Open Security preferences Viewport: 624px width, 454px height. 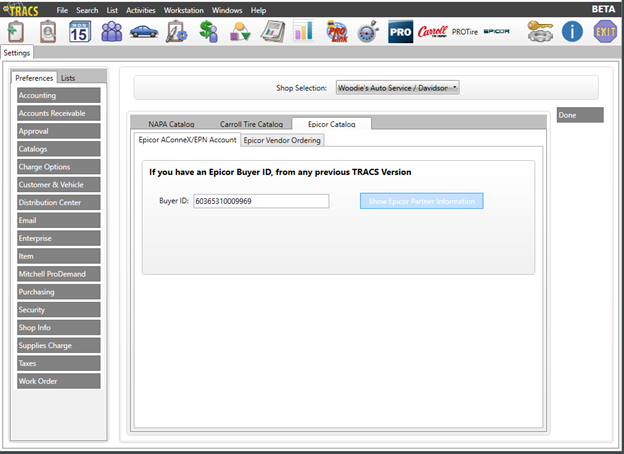click(58, 310)
